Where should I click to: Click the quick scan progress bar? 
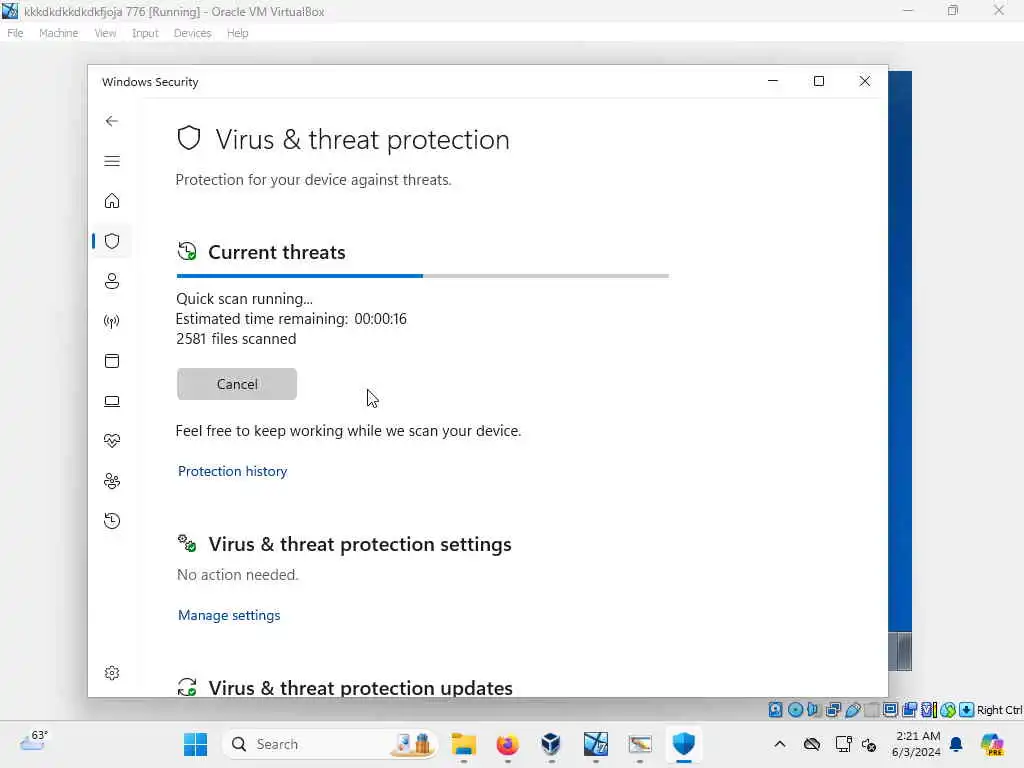pos(423,276)
